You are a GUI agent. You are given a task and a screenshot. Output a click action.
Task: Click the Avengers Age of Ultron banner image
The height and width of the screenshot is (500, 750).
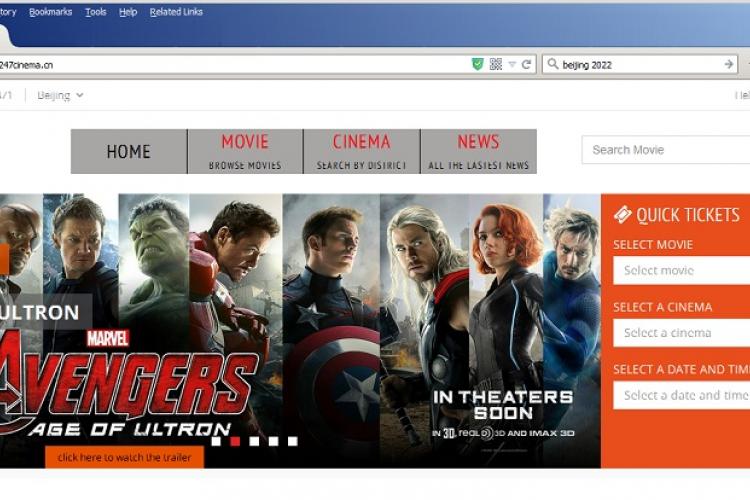[x=300, y=331]
